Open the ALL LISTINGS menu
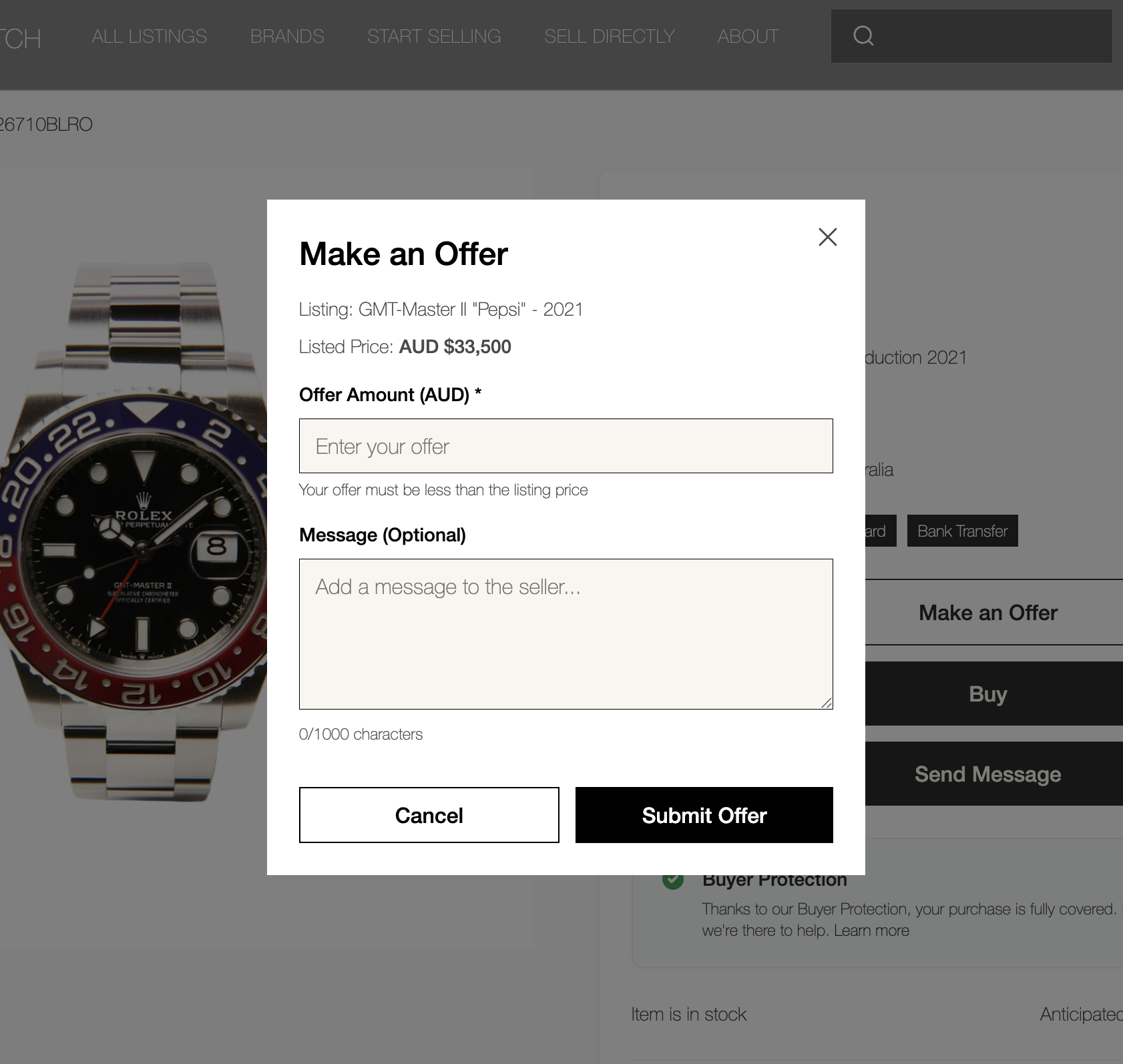The height and width of the screenshot is (1064, 1123). coord(148,36)
